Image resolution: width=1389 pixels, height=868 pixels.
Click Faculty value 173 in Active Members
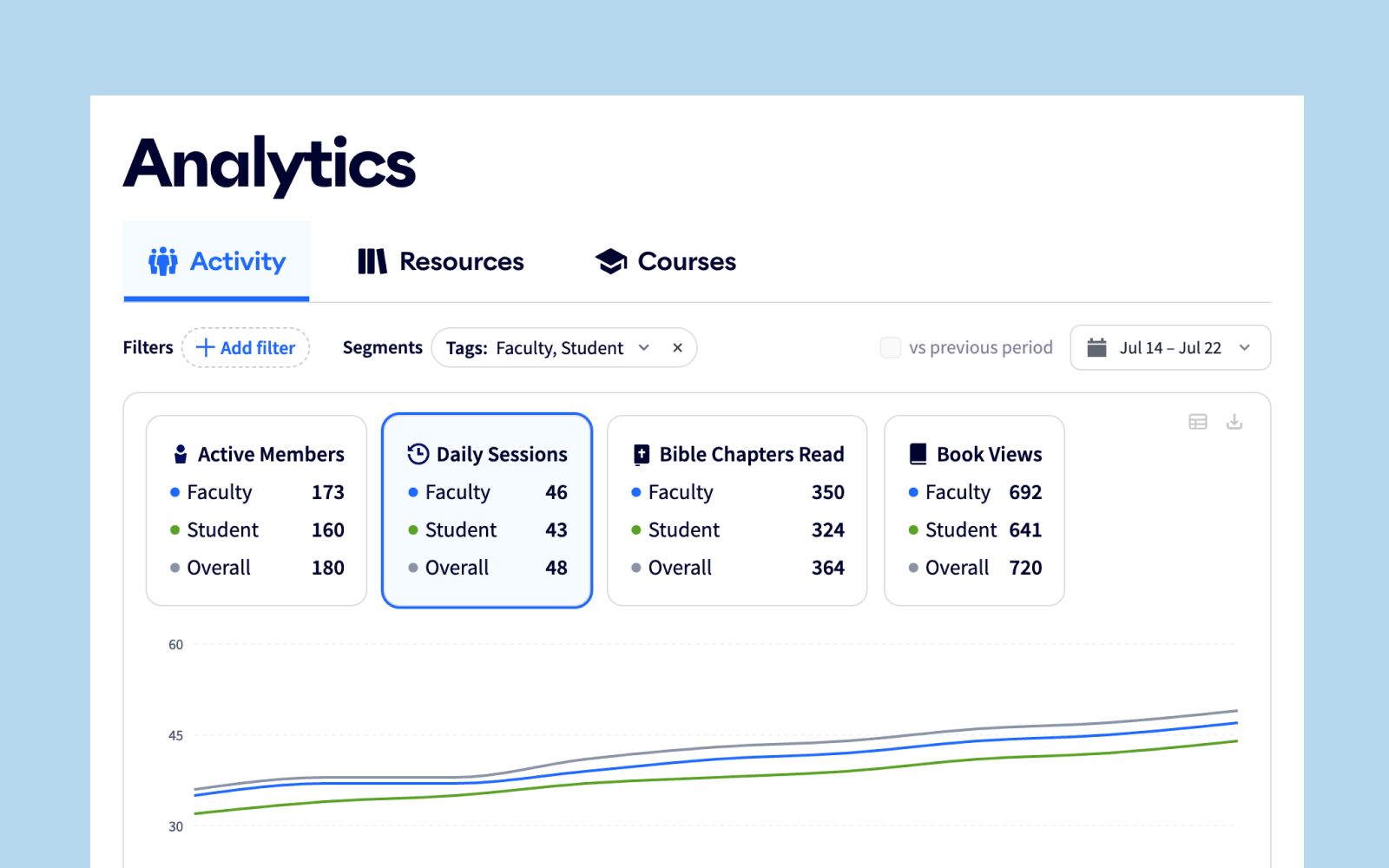[x=328, y=492]
